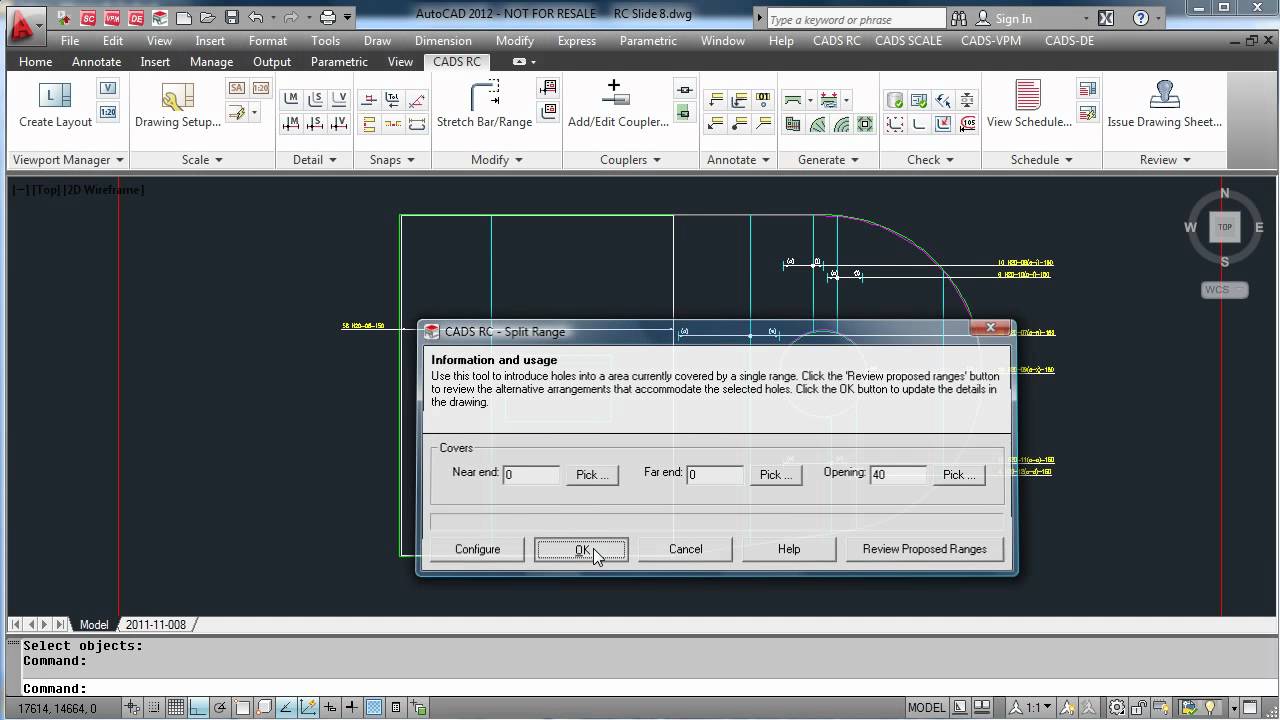Click the Issue Drawing Sheet stamp icon

point(1164,105)
